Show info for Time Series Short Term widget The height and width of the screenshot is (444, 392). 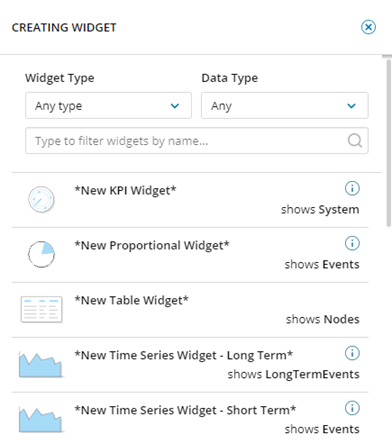352,408
